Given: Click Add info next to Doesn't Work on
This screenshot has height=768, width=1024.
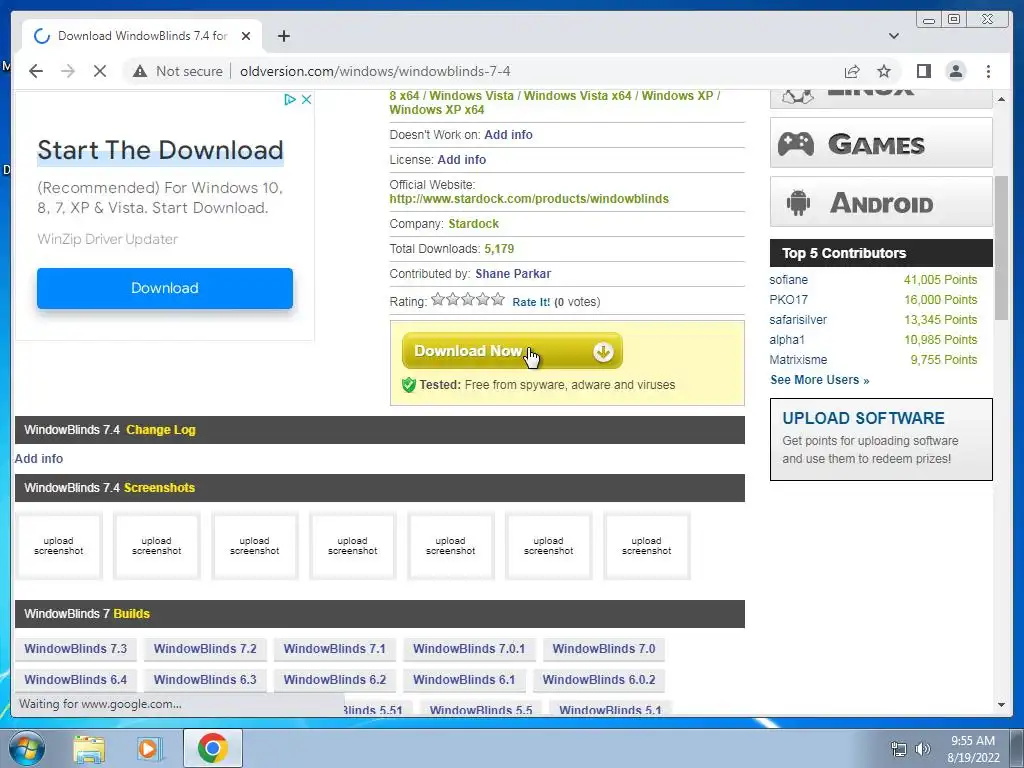Looking at the screenshot, I should 508,135.
